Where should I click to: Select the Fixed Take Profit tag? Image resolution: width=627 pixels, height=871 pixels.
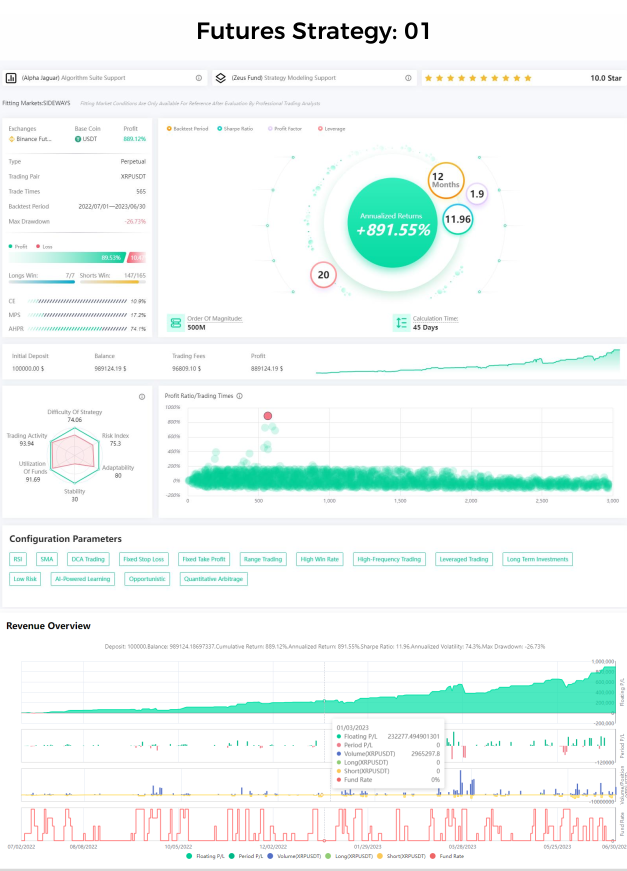tap(204, 559)
